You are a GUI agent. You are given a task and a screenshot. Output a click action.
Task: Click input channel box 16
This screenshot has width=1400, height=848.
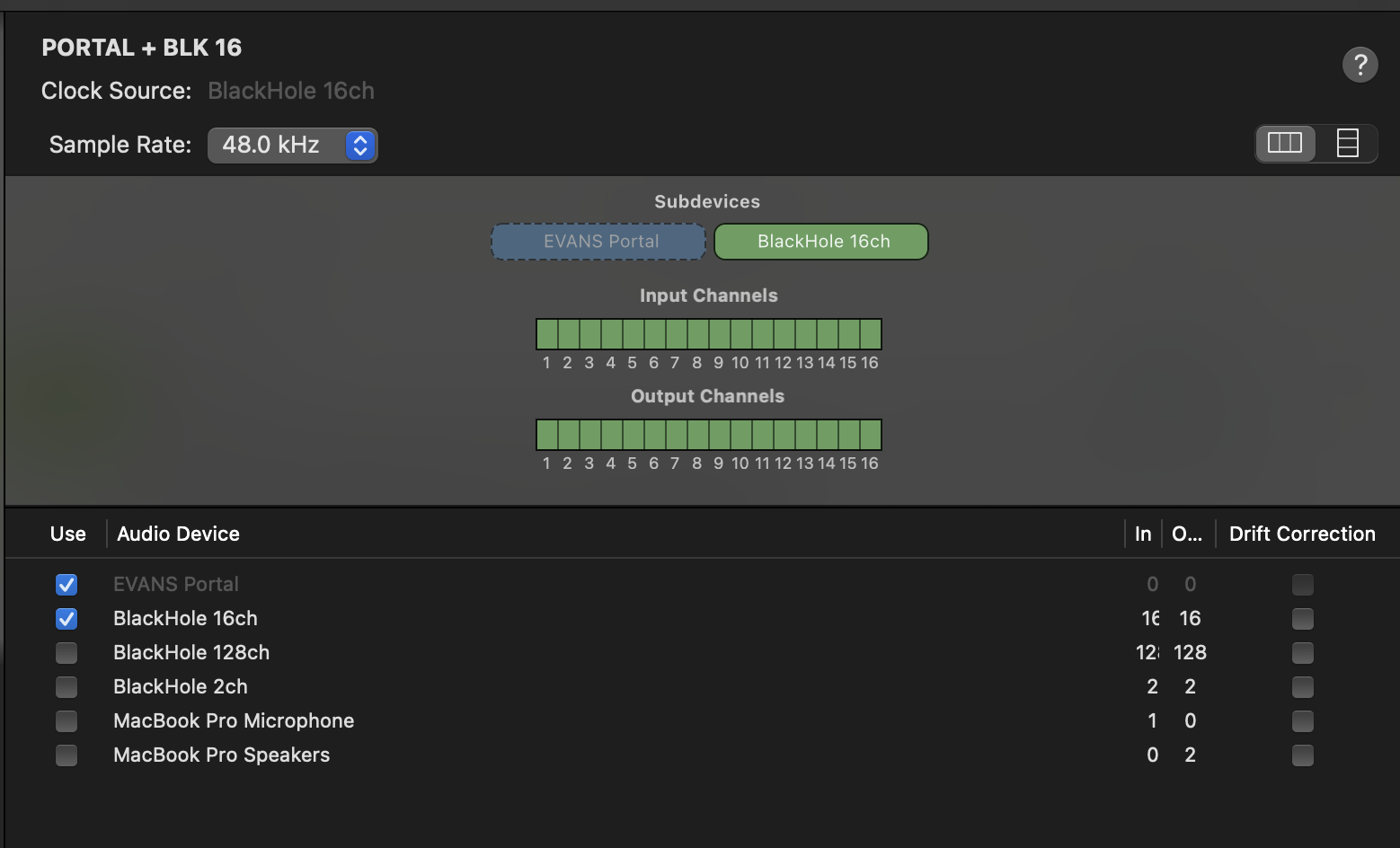pos(871,334)
